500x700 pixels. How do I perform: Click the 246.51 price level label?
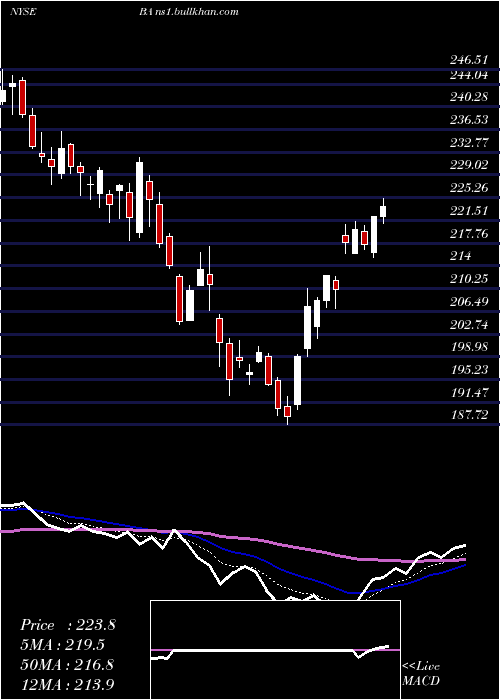[x=468, y=60]
